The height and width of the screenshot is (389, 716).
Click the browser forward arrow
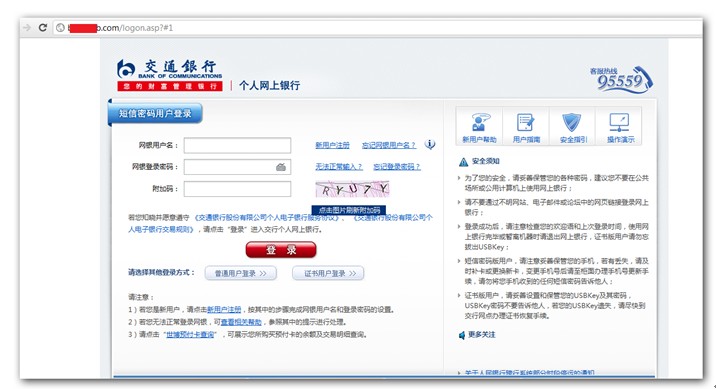[27, 27]
